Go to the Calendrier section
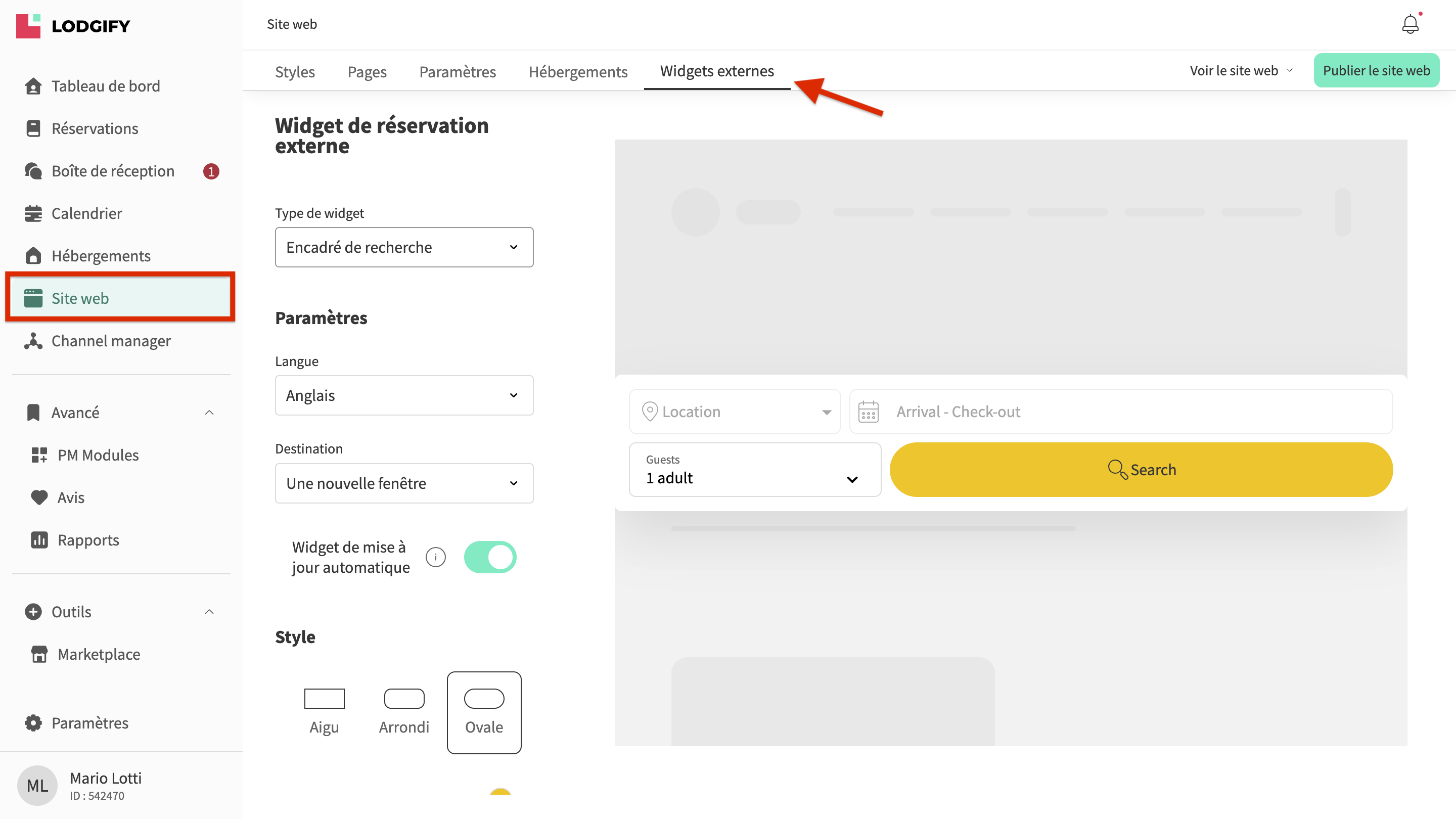Viewport: 1456px width, 819px height. click(x=86, y=213)
